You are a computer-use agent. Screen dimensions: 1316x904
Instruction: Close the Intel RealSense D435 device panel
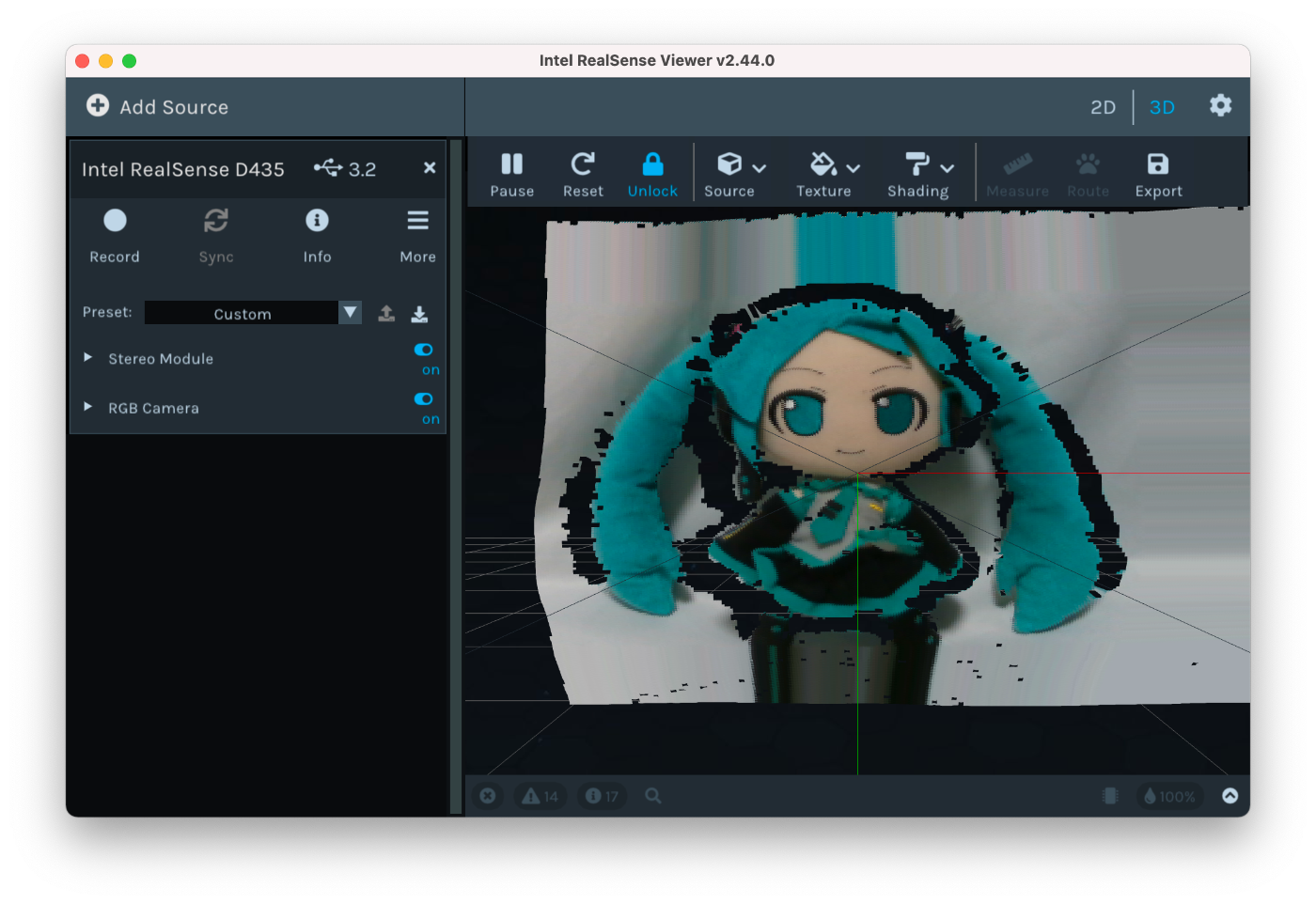click(x=430, y=167)
